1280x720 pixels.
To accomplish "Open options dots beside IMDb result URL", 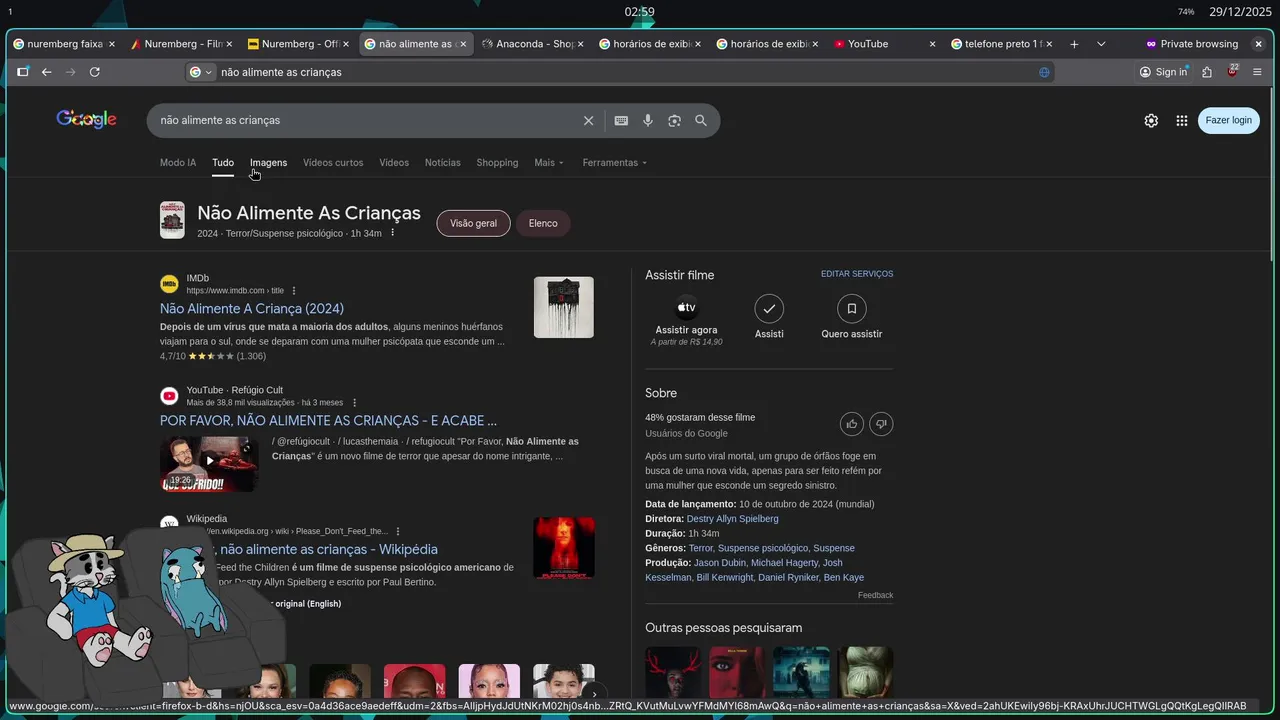I will (294, 291).
